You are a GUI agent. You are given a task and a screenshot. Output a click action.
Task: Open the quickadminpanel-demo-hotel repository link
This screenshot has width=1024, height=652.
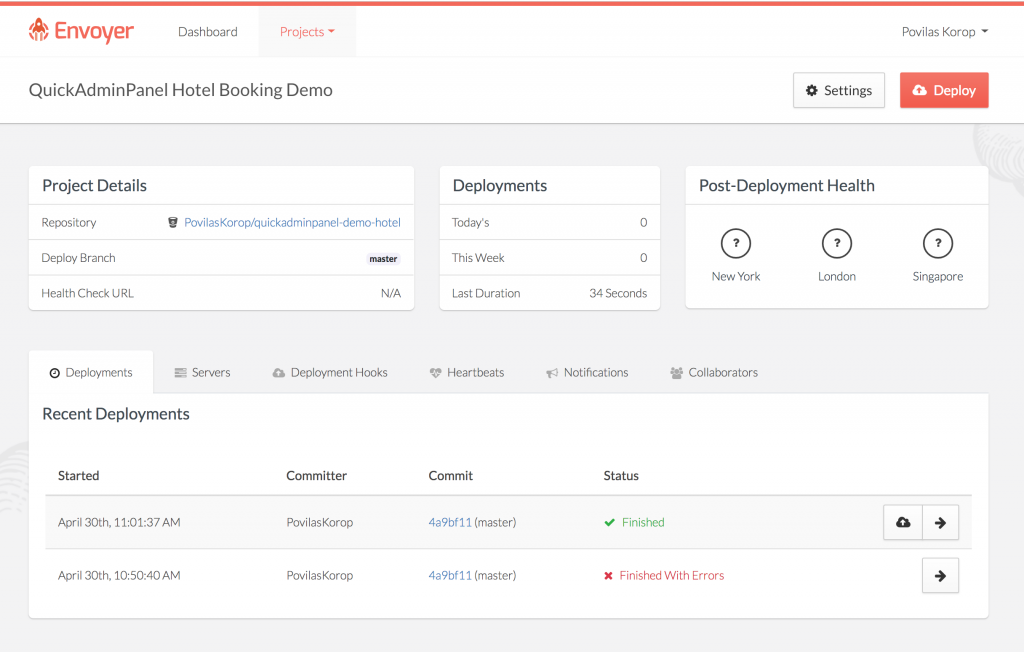click(x=291, y=222)
